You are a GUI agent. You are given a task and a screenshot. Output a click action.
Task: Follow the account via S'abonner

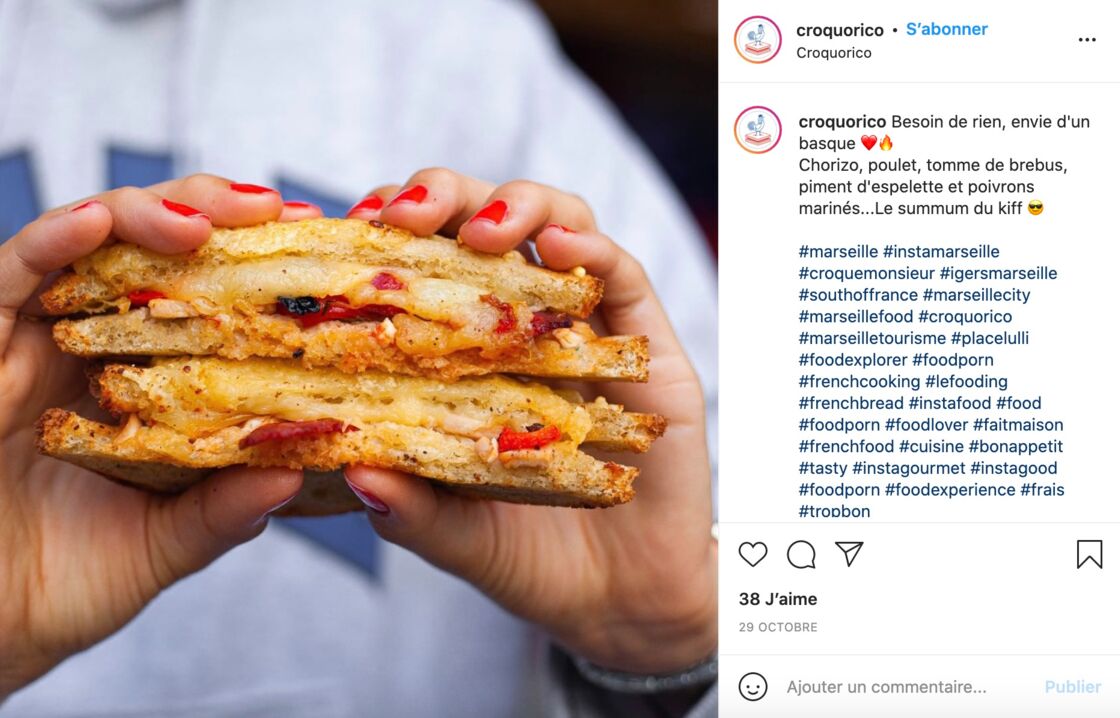pos(946,29)
